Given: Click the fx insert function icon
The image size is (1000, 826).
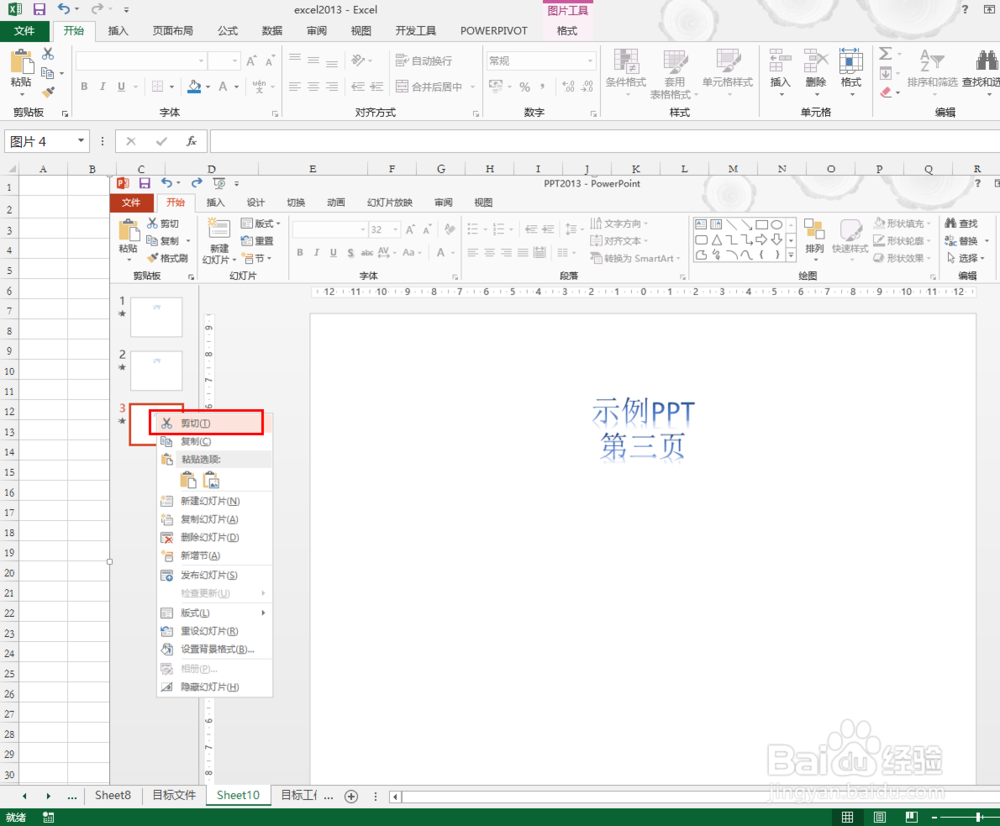Looking at the screenshot, I should (191, 141).
